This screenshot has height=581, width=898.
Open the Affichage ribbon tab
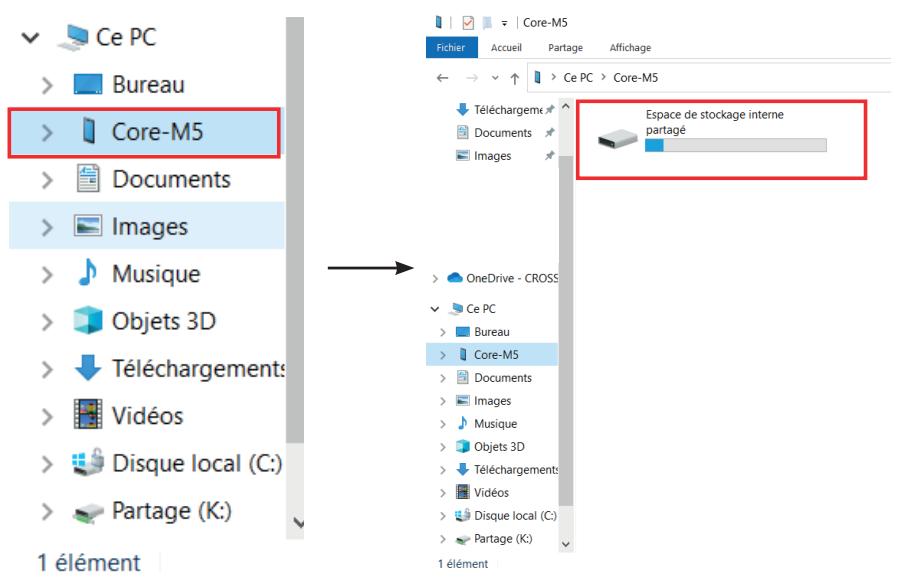click(x=630, y=48)
